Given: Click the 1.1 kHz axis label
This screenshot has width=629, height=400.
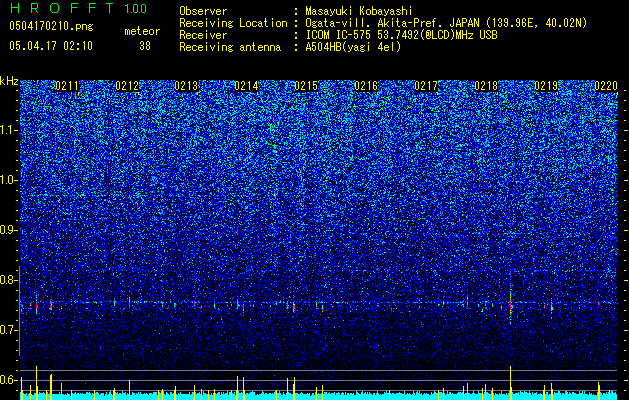Looking at the screenshot, I should point(9,130).
